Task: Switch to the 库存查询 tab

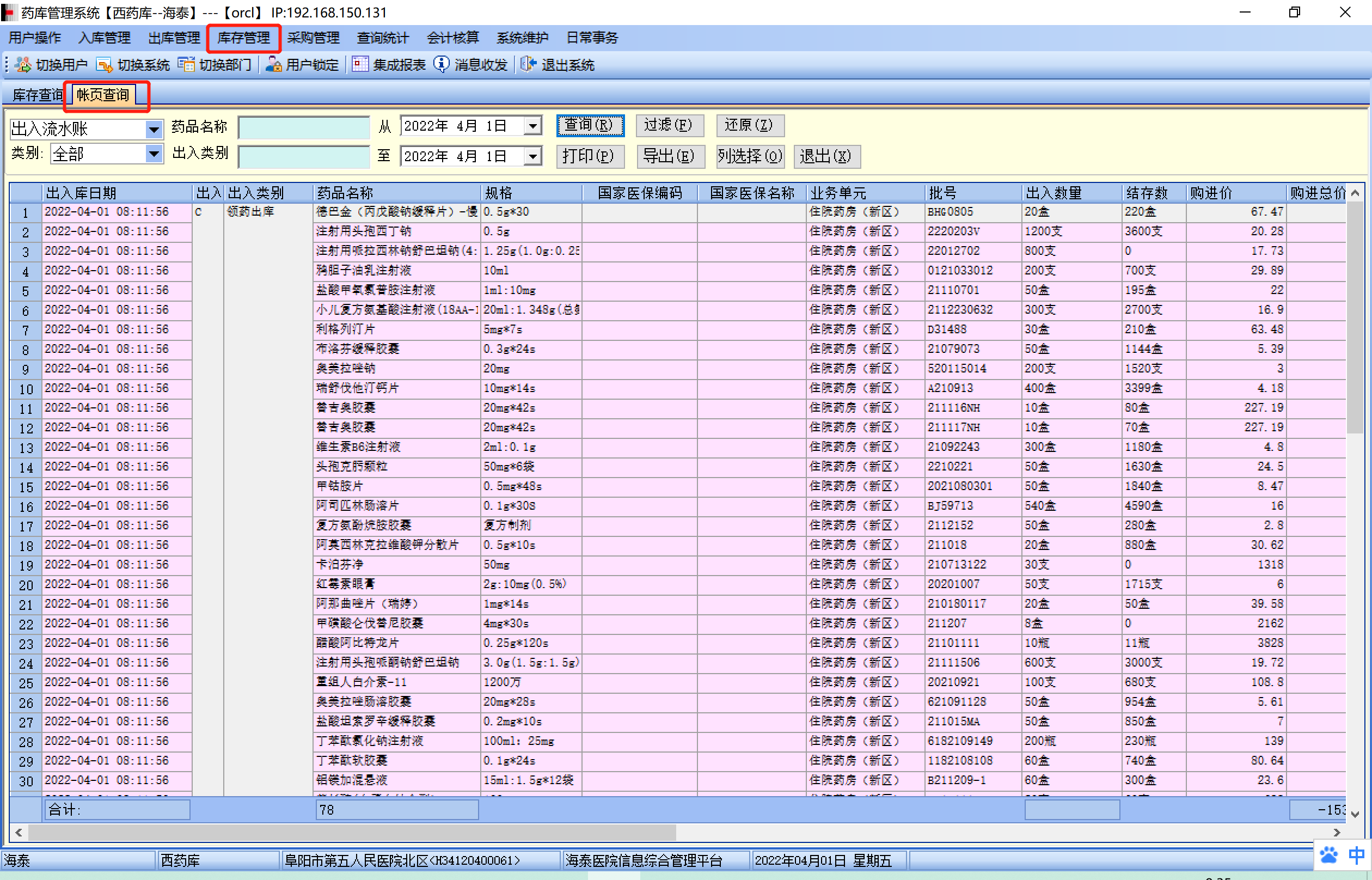Action: pyautogui.click(x=36, y=95)
